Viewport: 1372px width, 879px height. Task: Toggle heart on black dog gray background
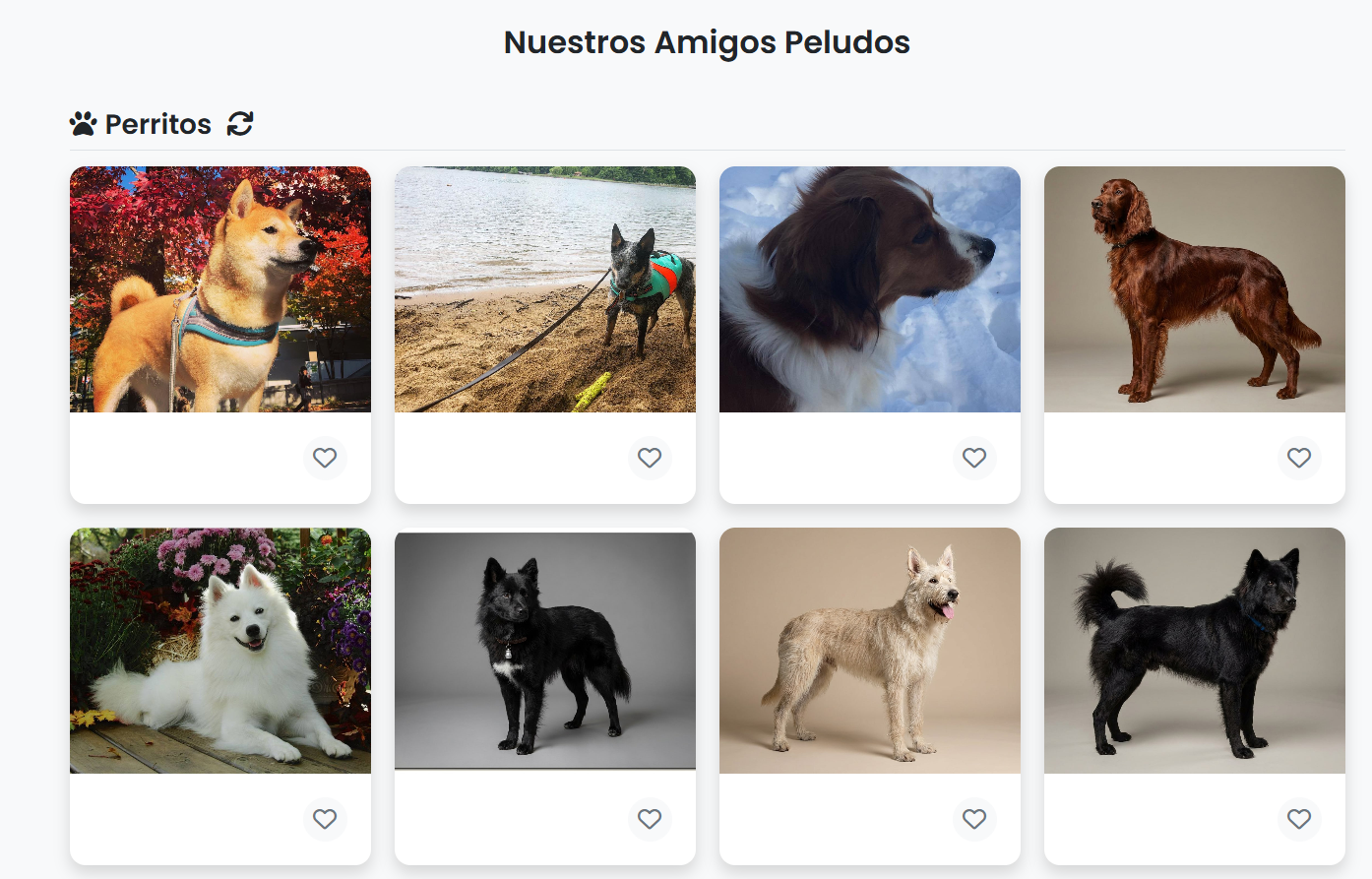(650, 819)
